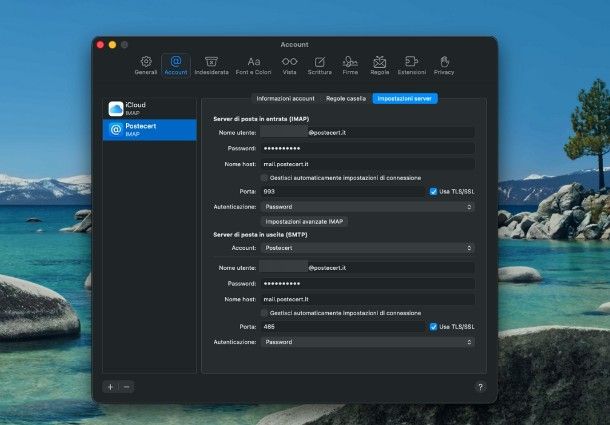The image size is (610, 425).
Task: Open the Firma signatures pane
Action: click(x=350, y=65)
